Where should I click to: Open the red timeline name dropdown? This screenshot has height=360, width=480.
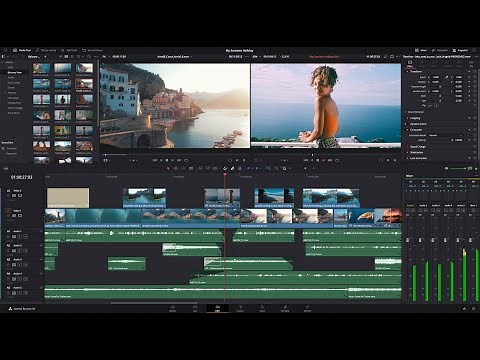point(325,57)
